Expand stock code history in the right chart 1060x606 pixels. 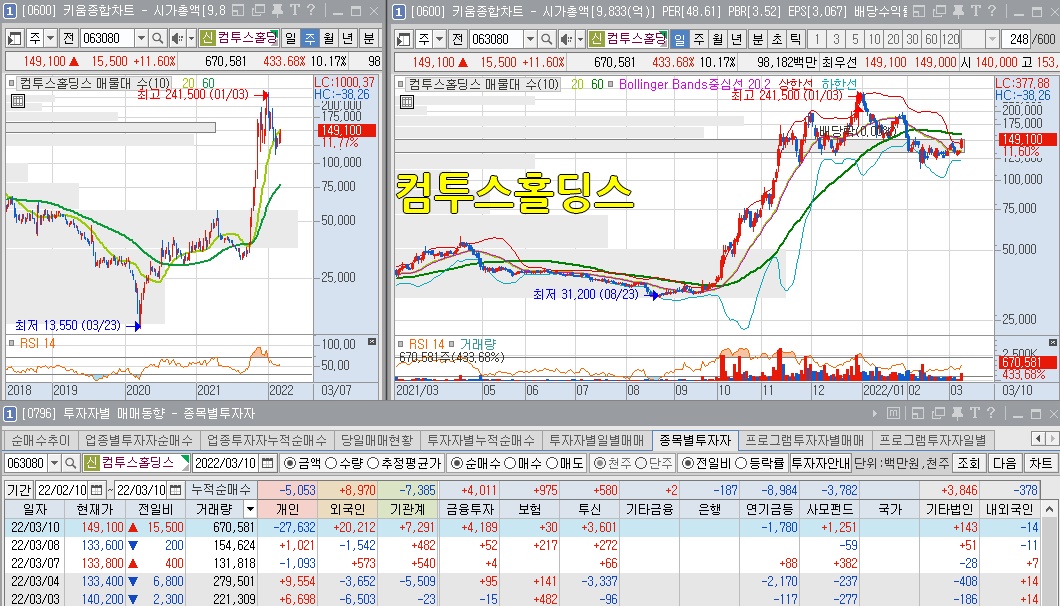click(531, 39)
